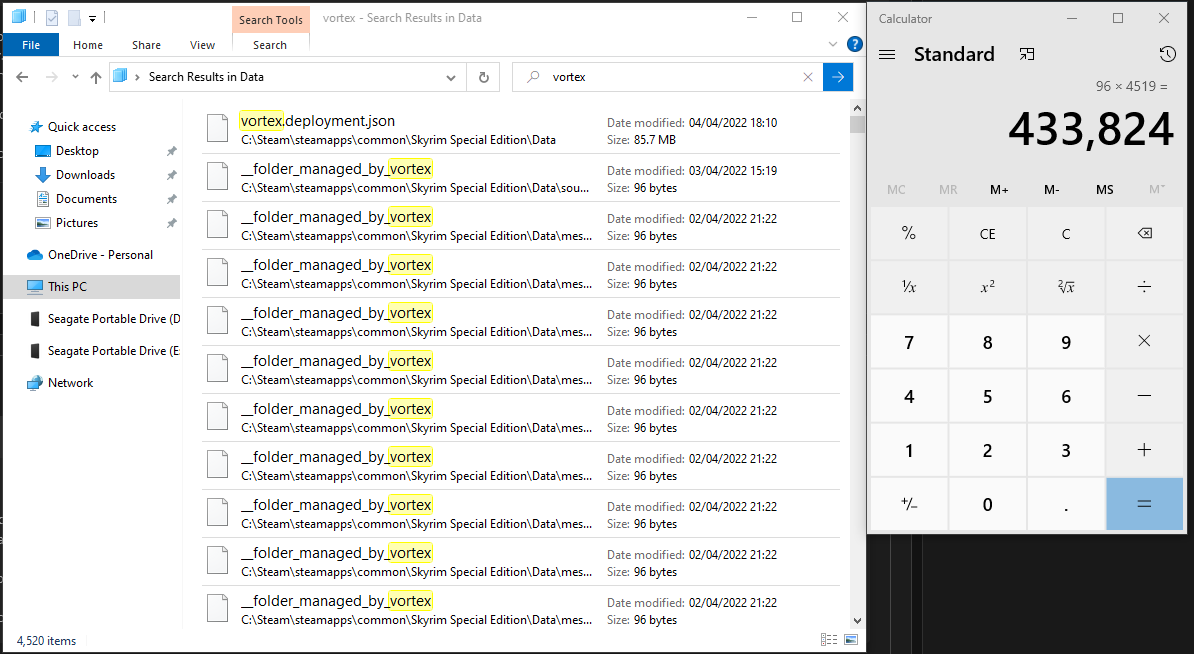Viewport: 1194px width, 654px height.
Task: Refresh the search results
Action: [x=484, y=77]
